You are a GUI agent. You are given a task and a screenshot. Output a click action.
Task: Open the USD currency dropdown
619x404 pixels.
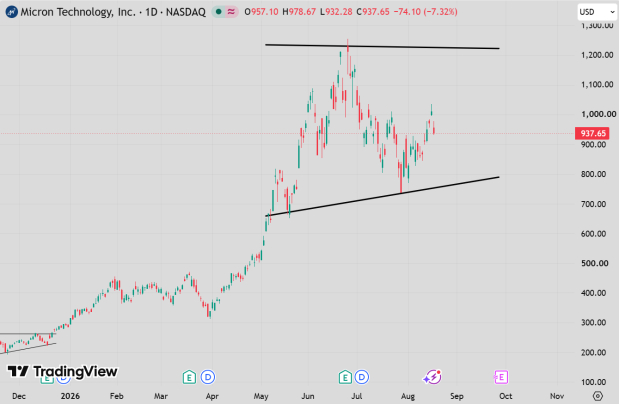[596, 12]
